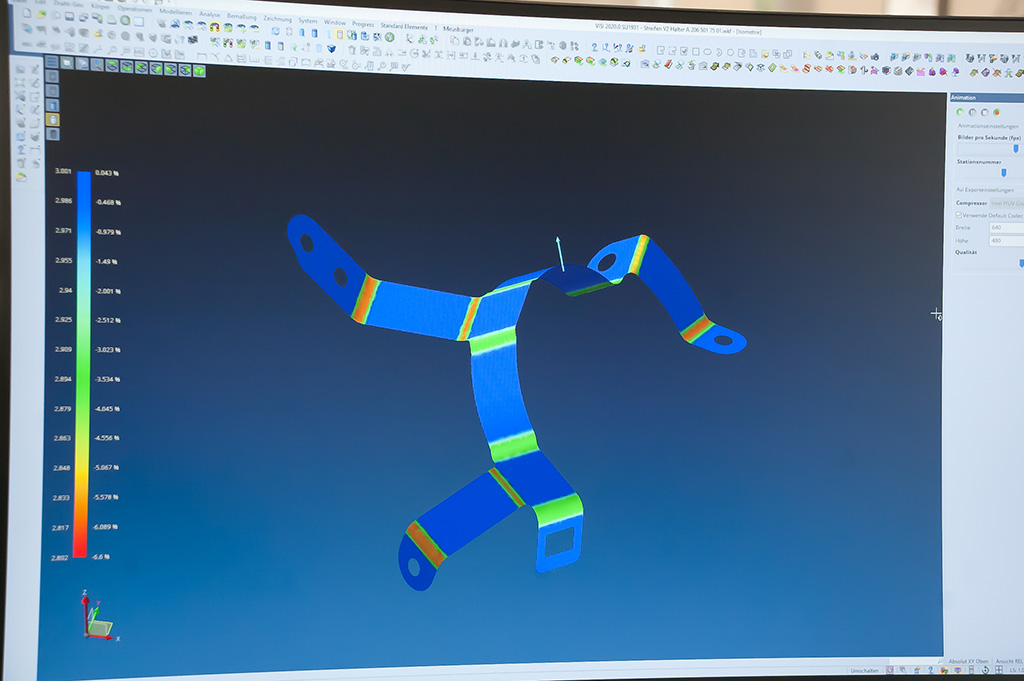The width and height of the screenshot is (1024, 681).
Task: Play the animation
Action: point(960,112)
